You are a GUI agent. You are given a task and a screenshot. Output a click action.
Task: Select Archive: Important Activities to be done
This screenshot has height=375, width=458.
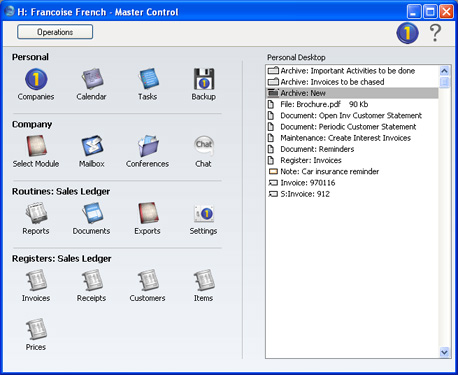point(352,71)
